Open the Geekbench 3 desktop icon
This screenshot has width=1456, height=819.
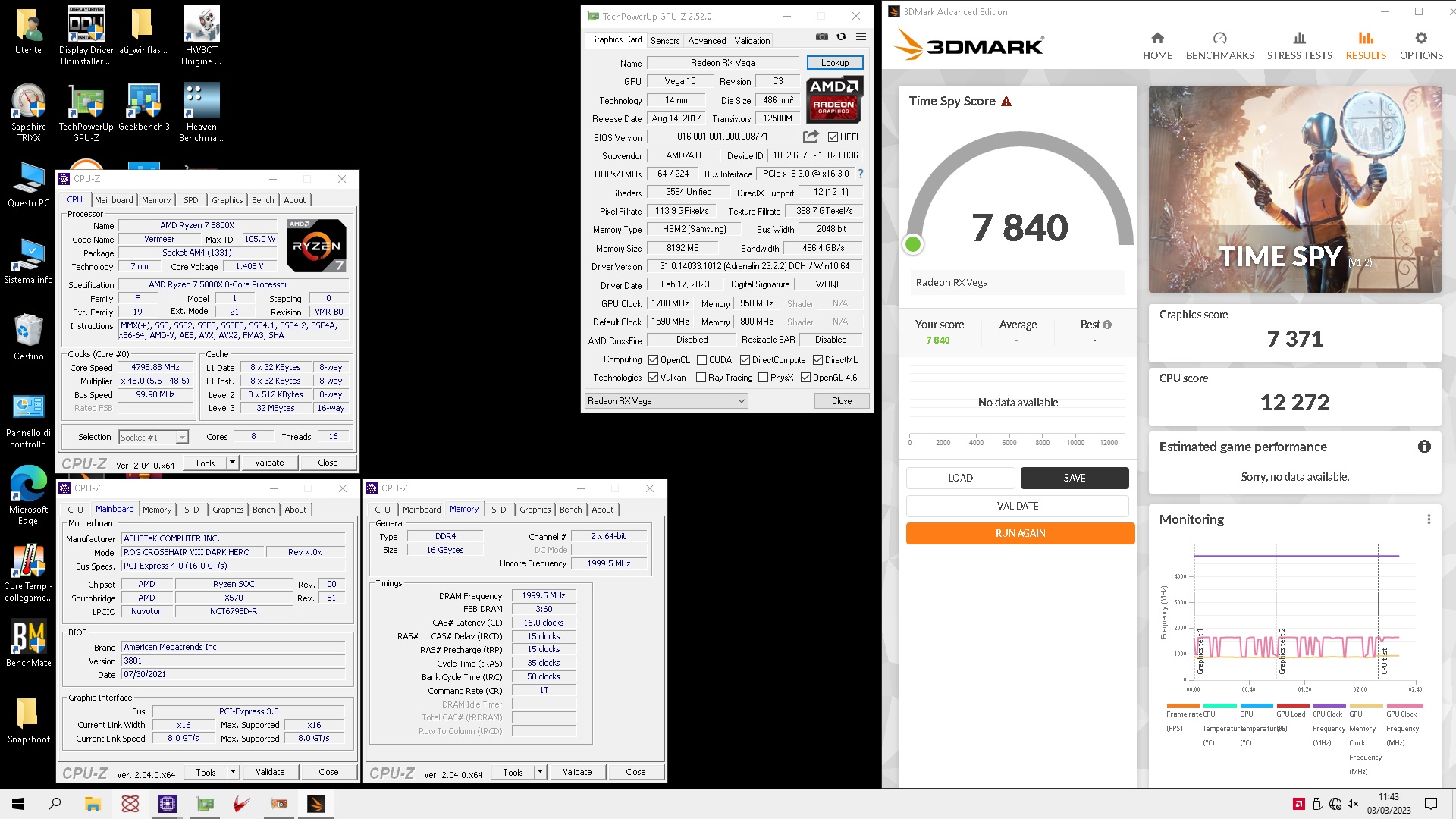[x=144, y=108]
